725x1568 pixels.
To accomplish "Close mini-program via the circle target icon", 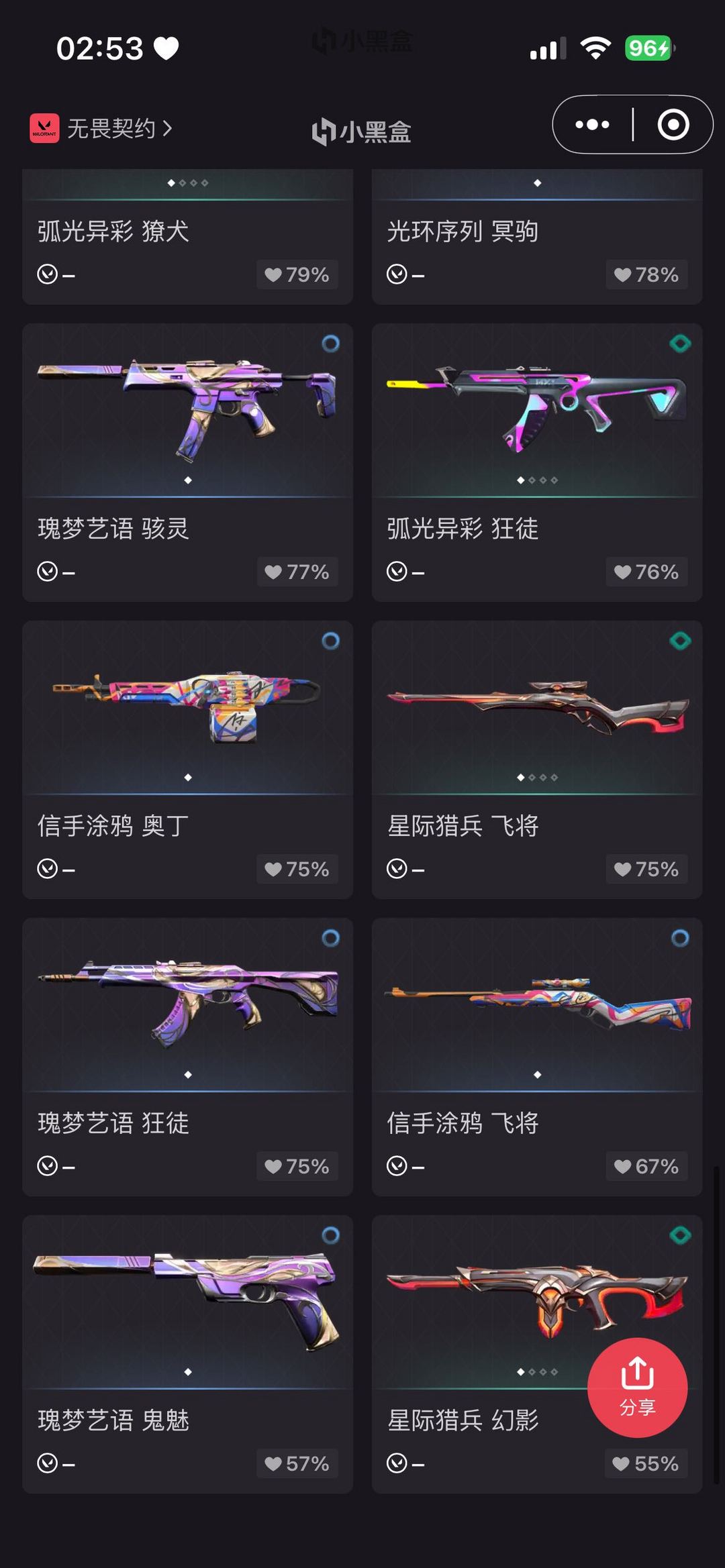I will click(673, 125).
